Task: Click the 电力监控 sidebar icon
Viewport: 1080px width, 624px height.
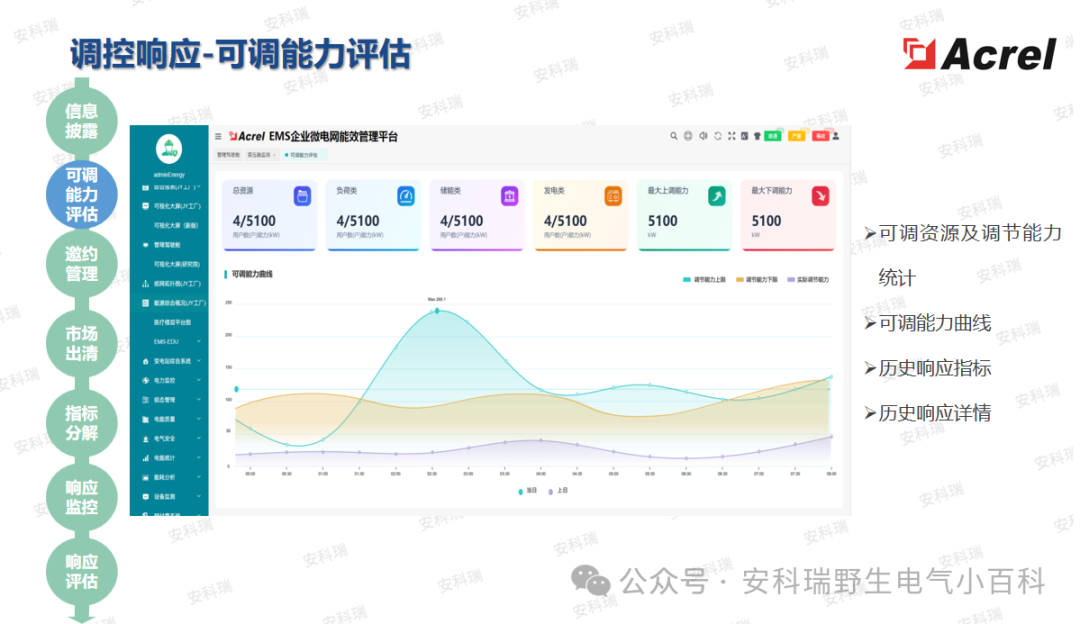Action: click(x=145, y=380)
